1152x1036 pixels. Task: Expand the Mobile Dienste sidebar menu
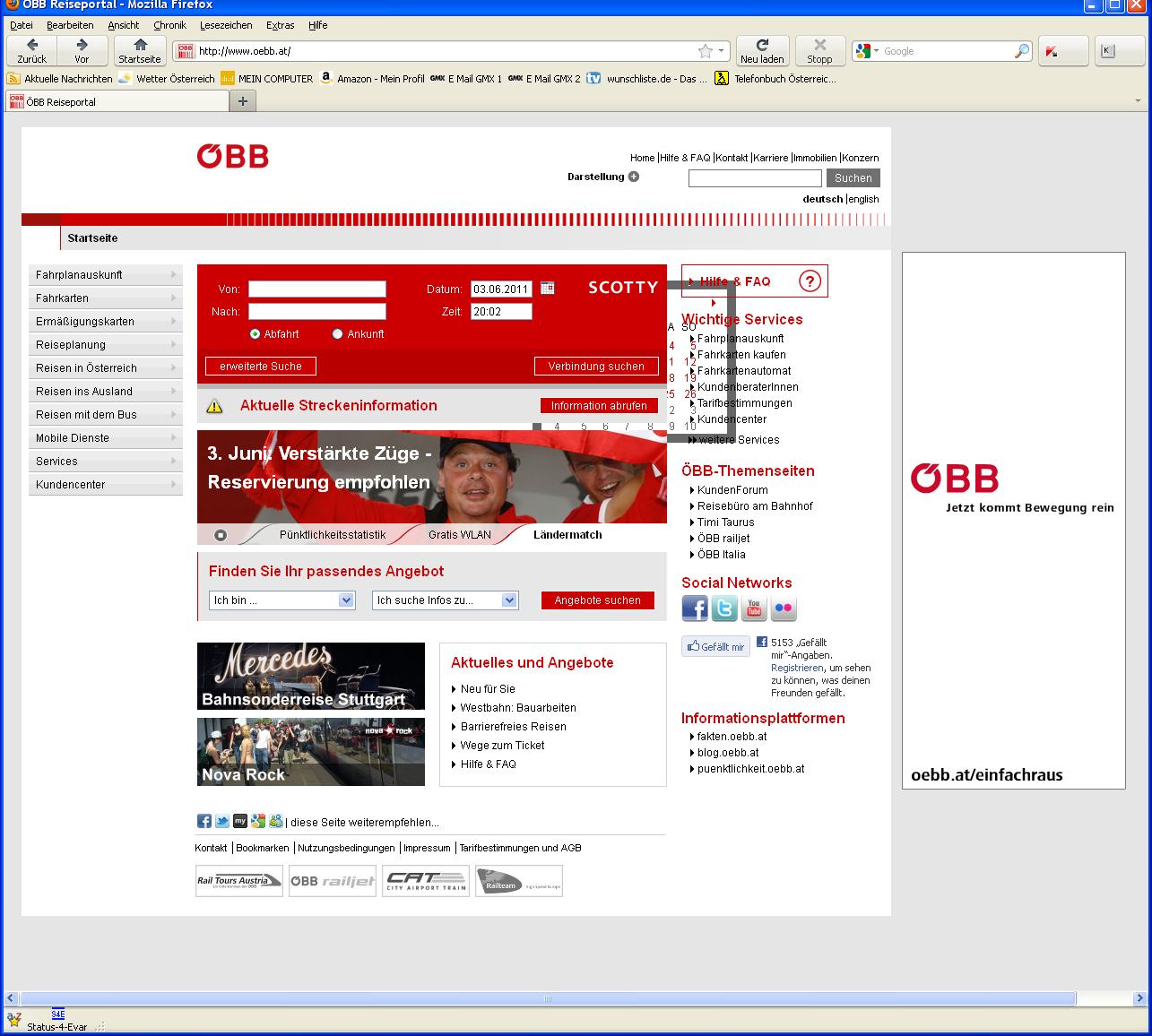coord(106,438)
